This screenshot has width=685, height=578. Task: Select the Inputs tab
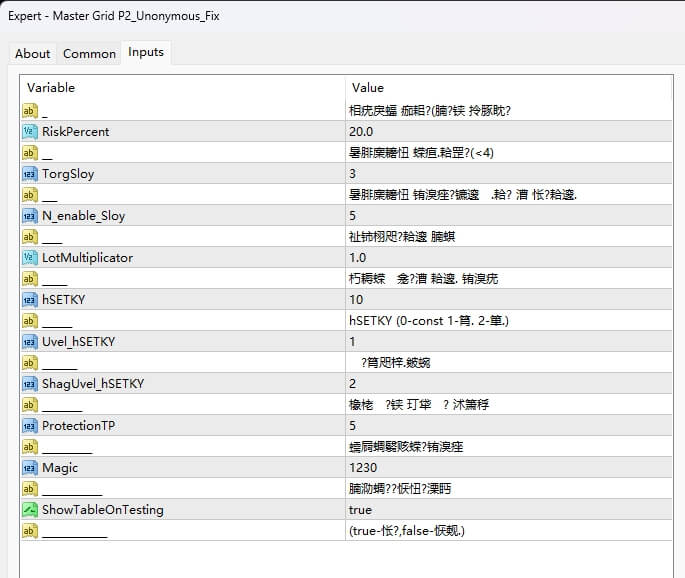click(146, 52)
